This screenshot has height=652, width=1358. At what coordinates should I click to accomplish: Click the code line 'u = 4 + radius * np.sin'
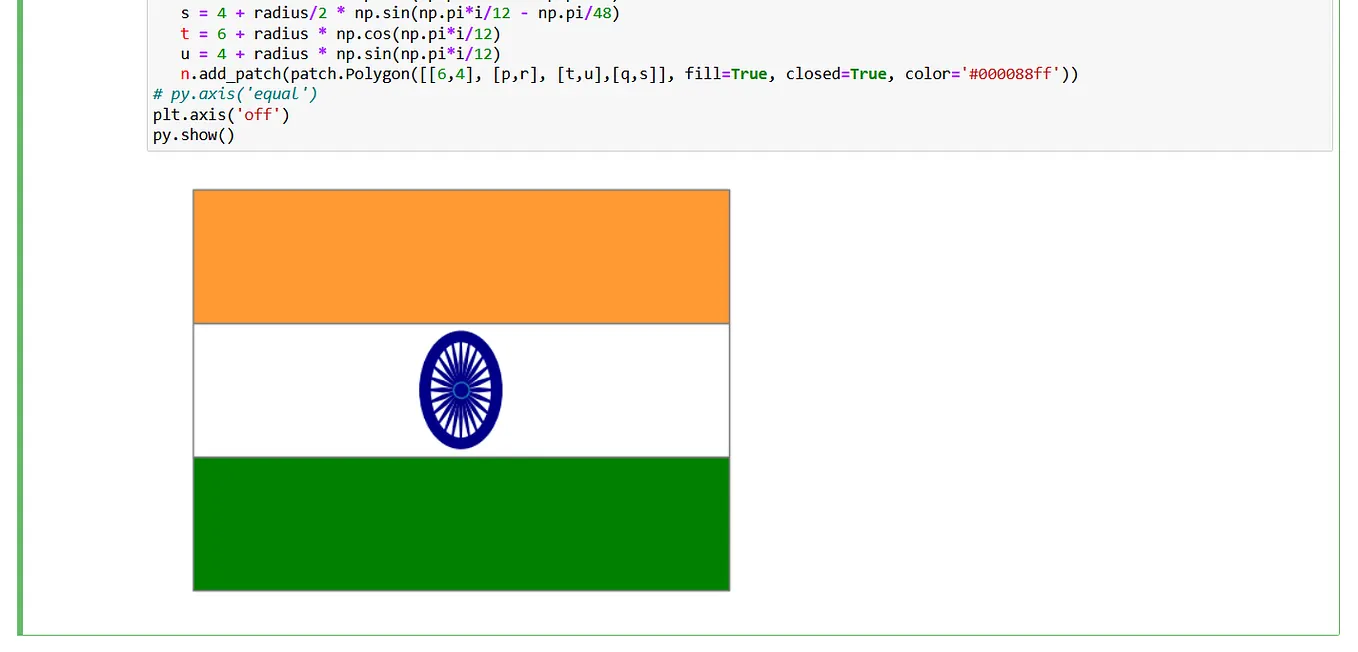[x=340, y=54]
